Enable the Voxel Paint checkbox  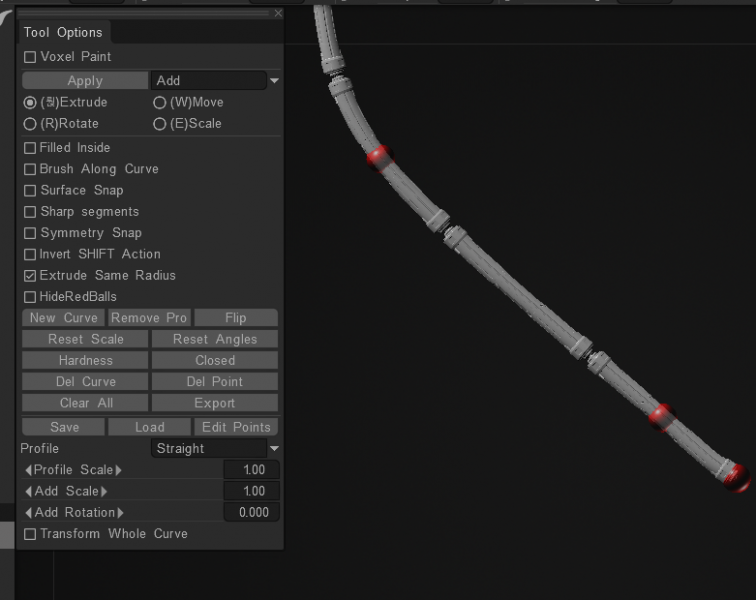(x=30, y=57)
